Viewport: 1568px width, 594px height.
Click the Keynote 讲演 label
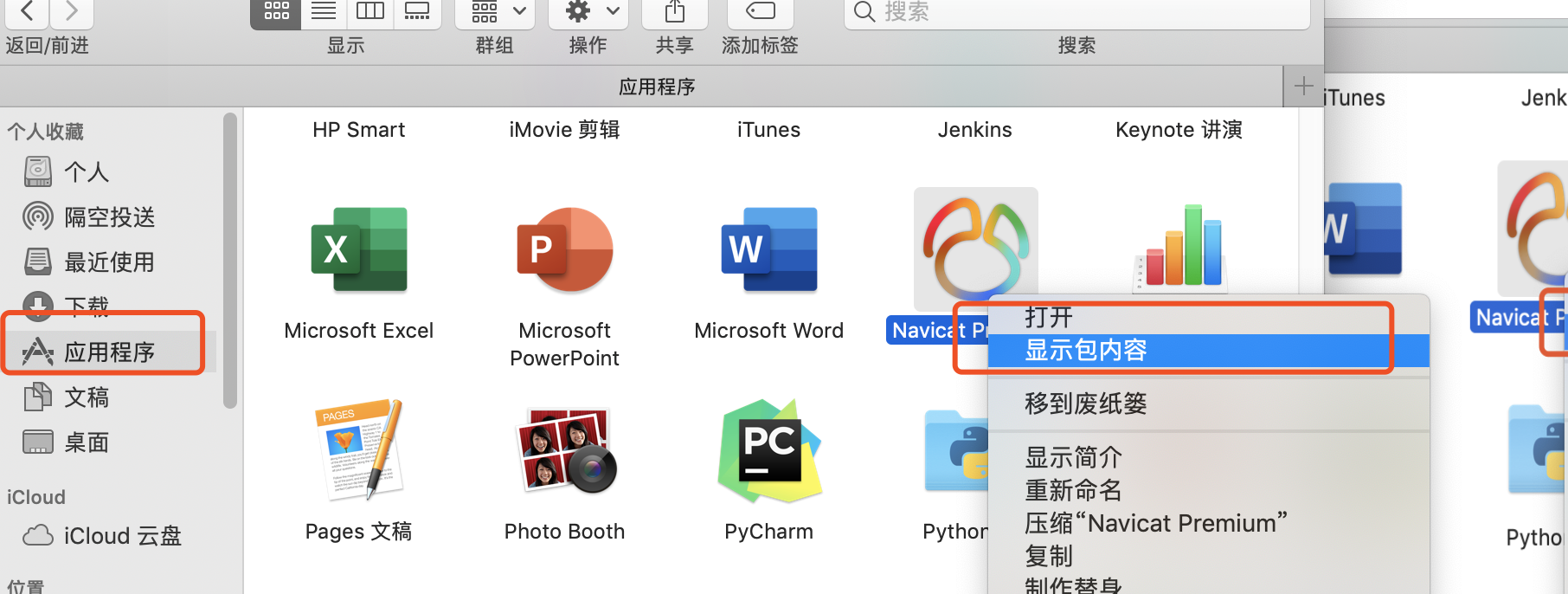(x=1179, y=130)
